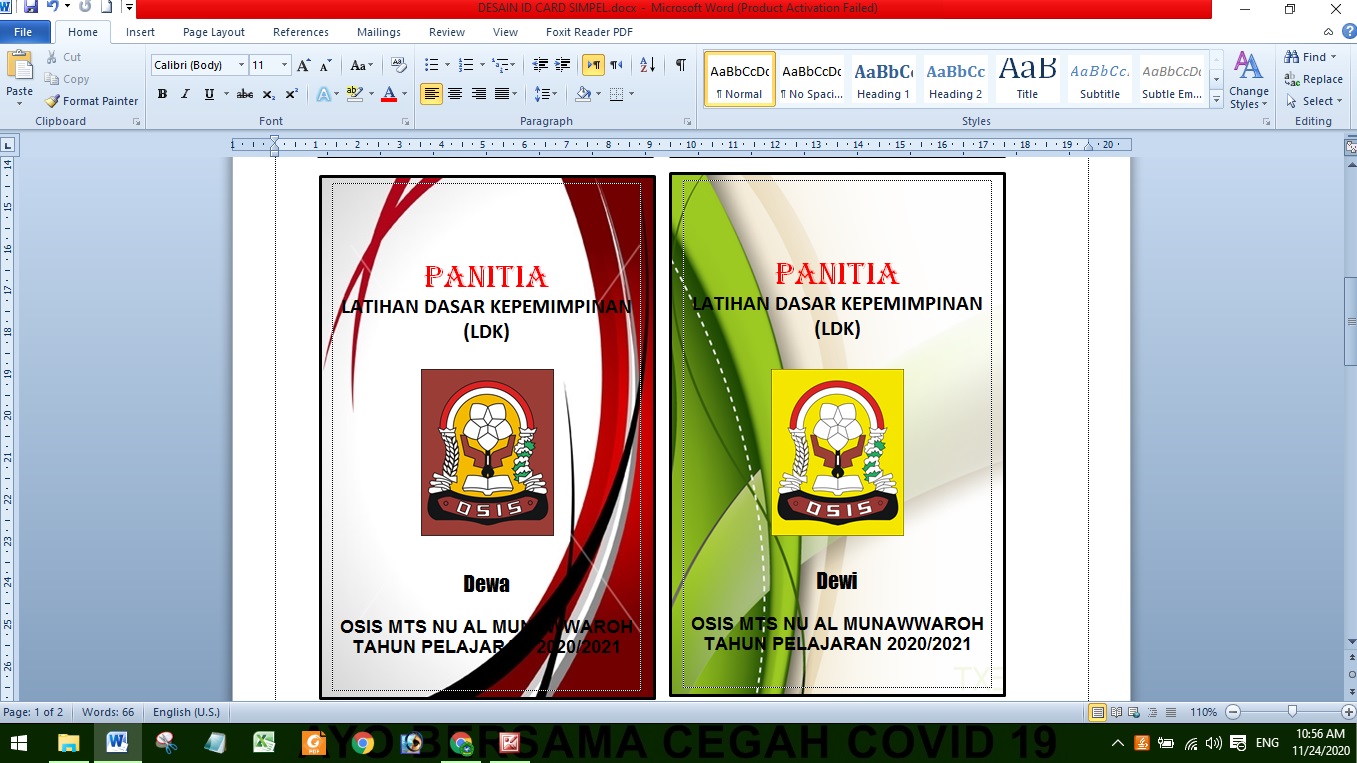Viewport: 1357px width, 763px height.
Task: Toggle Show/Hide paragraph marks
Action: [x=680, y=65]
